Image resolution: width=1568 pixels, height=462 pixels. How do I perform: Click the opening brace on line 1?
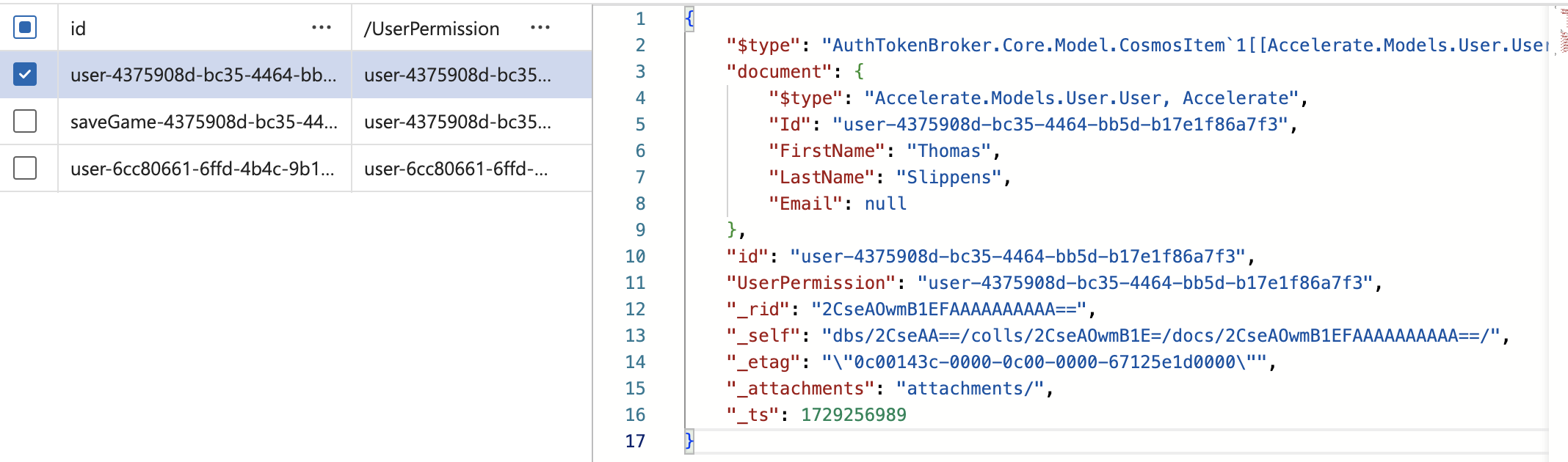tap(689, 19)
